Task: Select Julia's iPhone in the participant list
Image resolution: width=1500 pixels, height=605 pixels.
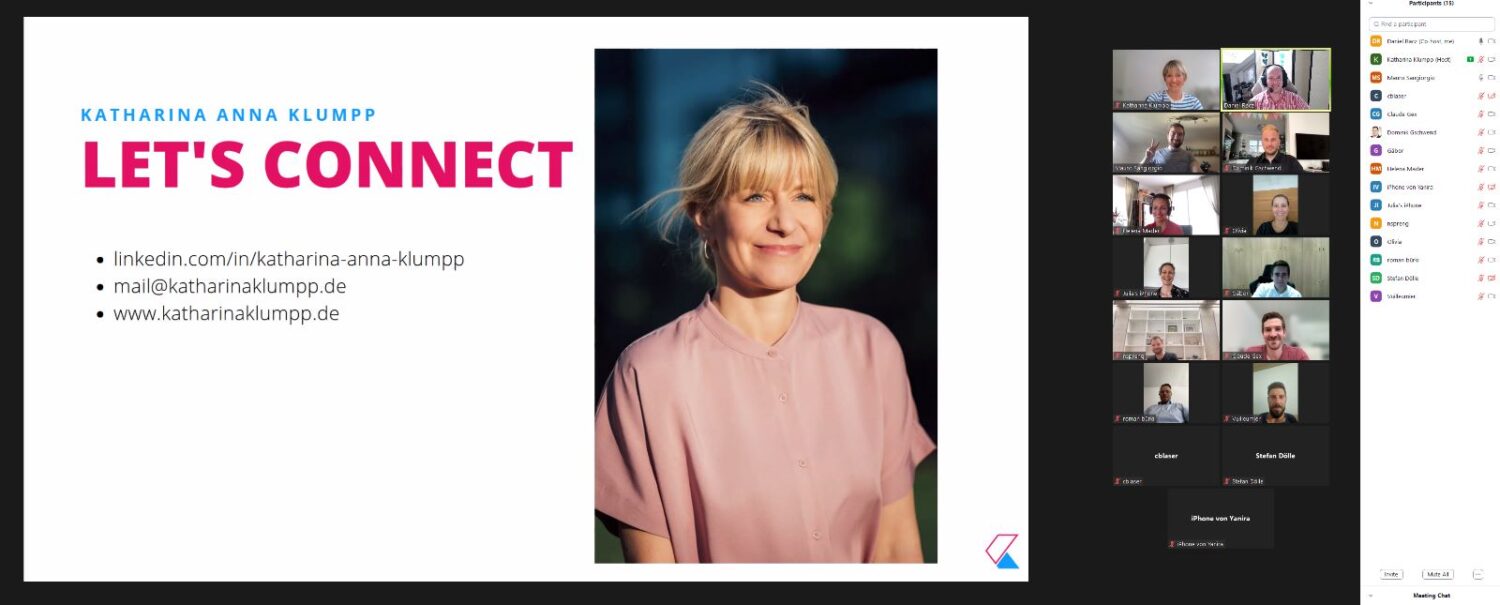Action: (x=1431, y=205)
